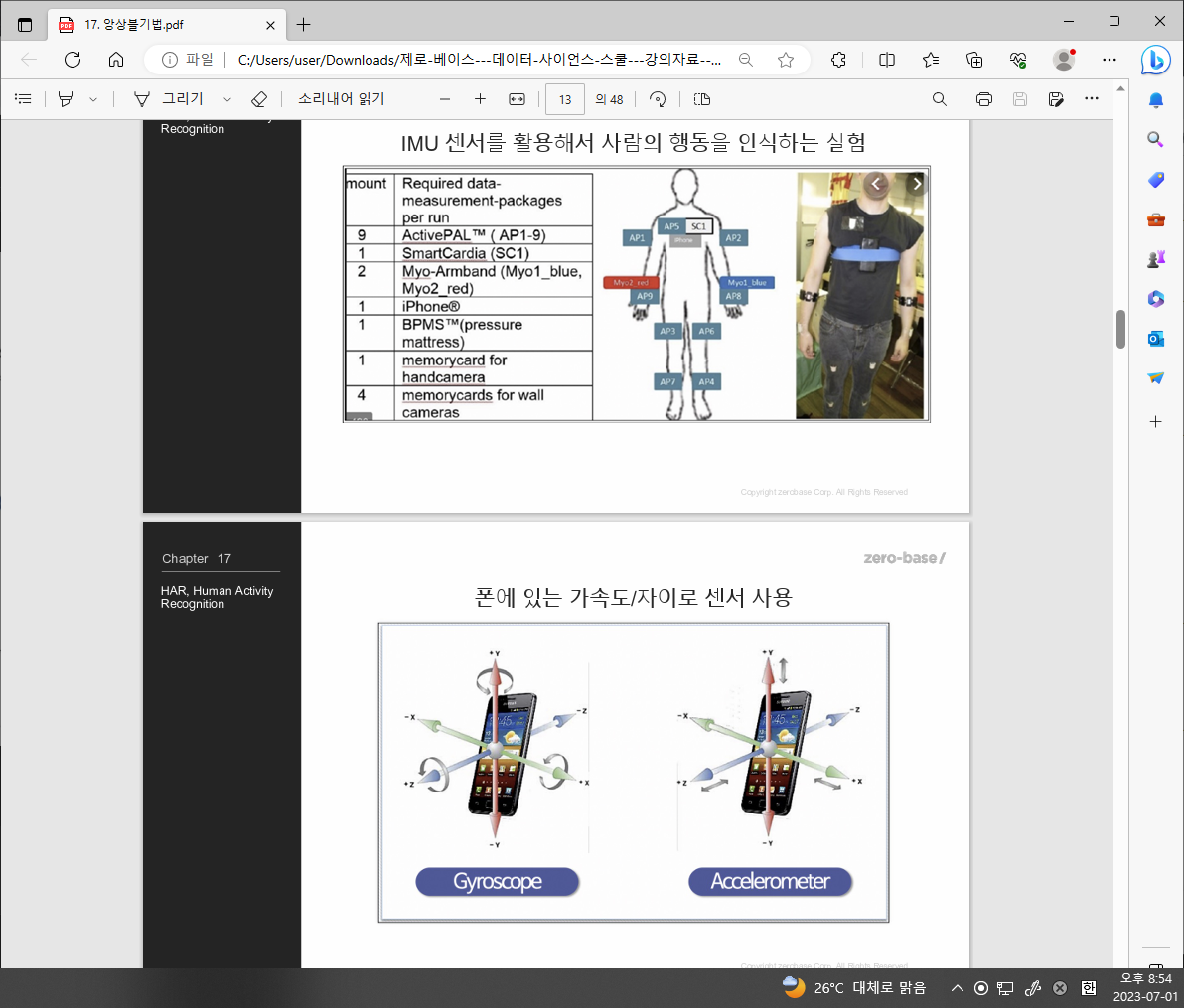The width and height of the screenshot is (1184, 1008).
Task: Click the Gyroscope label in slide
Action: coord(498,881)
